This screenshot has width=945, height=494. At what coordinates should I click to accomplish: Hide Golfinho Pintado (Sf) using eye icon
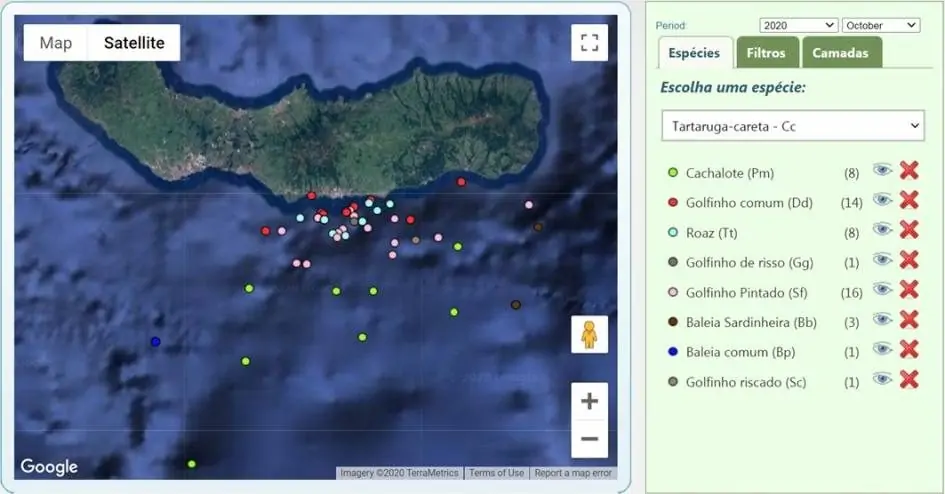tap(881, 290)
